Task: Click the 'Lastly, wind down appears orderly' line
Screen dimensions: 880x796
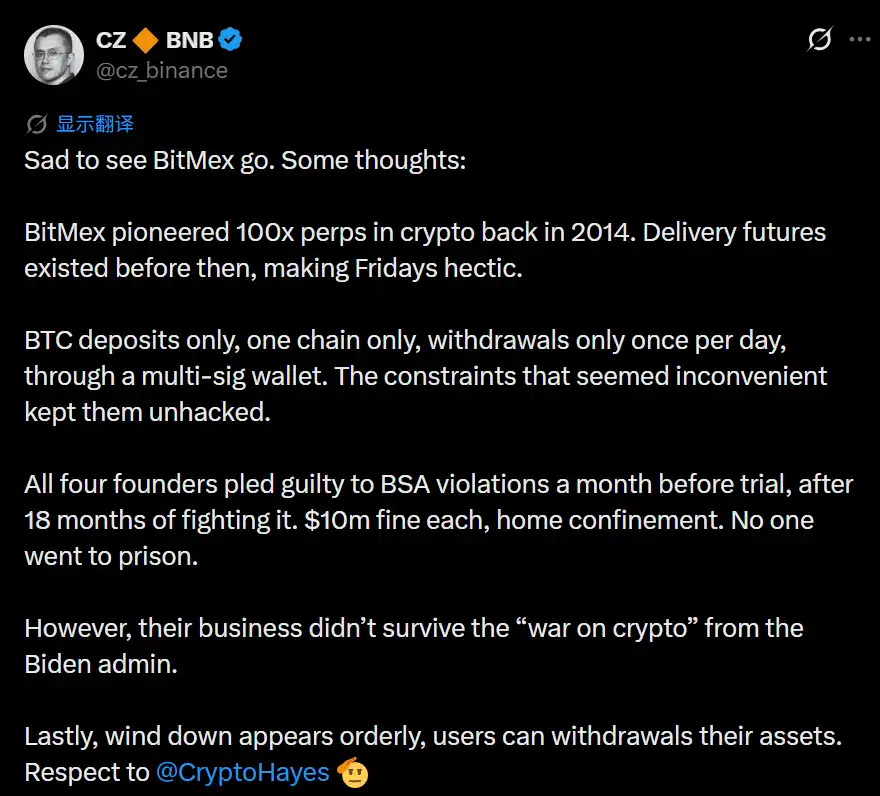Action: 433,736
